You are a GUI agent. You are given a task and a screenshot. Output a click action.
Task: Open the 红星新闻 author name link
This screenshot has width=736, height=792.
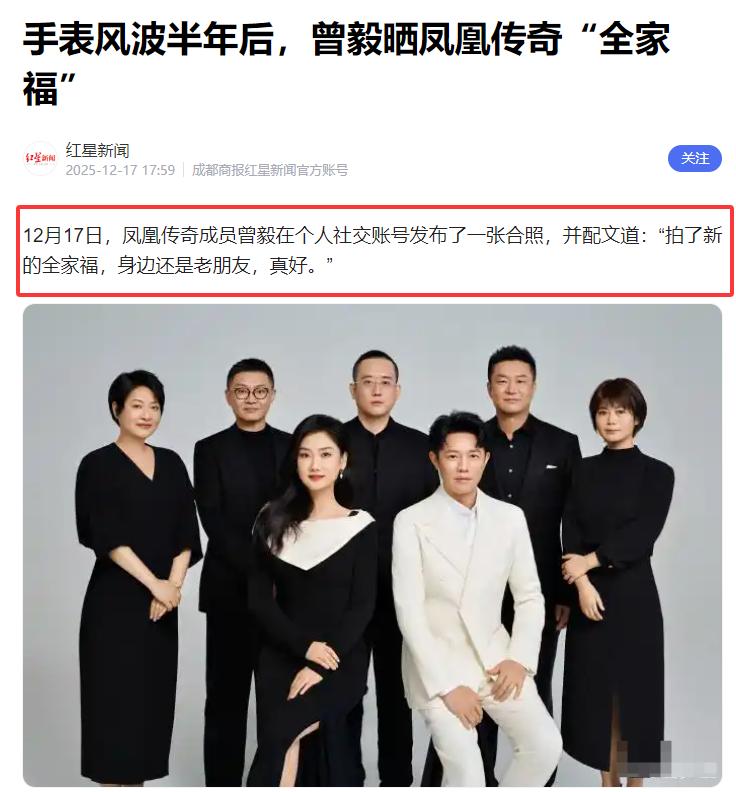coord(97,150)
